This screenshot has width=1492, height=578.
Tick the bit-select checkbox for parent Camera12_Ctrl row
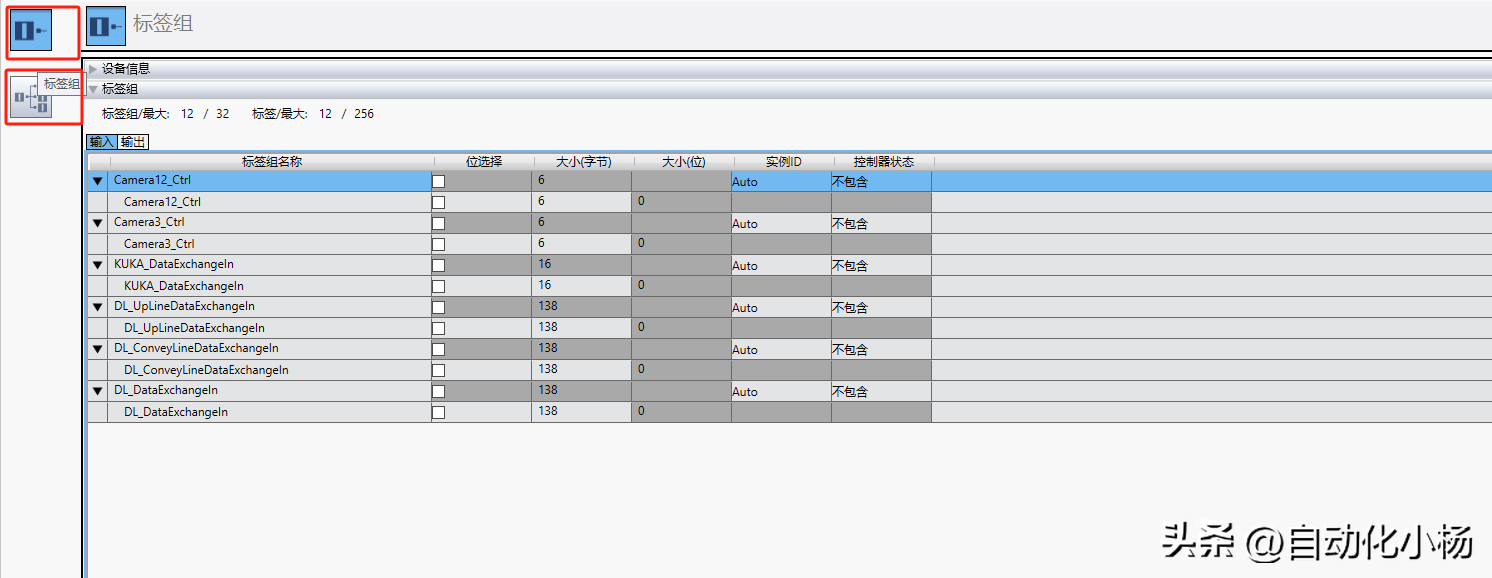click(438, 181)
